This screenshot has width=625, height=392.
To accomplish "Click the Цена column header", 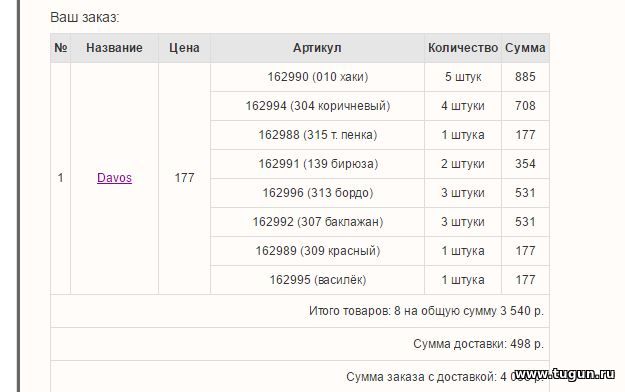I will [184, 48].
